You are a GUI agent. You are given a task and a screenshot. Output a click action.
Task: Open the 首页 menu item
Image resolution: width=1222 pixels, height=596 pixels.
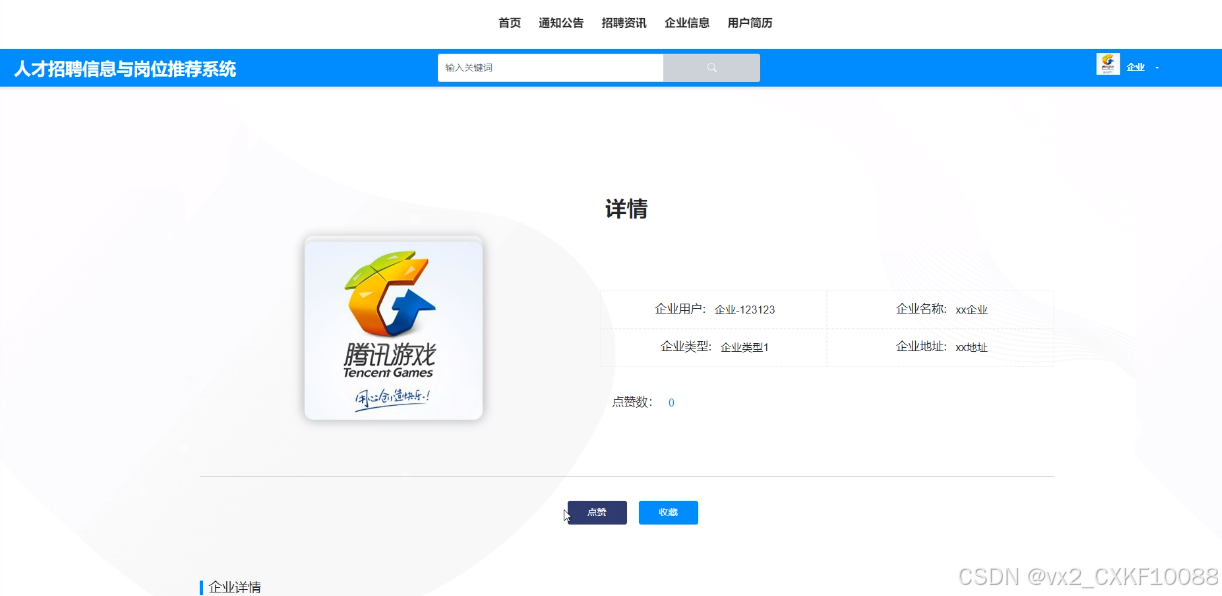tap(509, 23)
